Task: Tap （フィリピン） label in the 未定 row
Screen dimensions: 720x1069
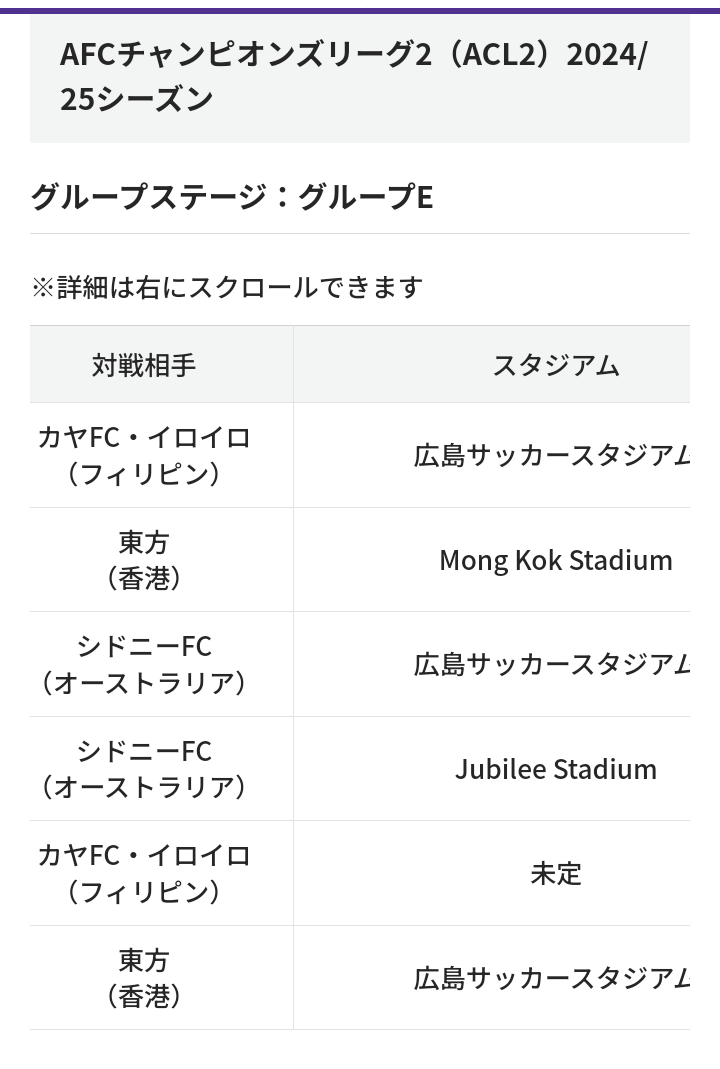Action: [144, 892]
